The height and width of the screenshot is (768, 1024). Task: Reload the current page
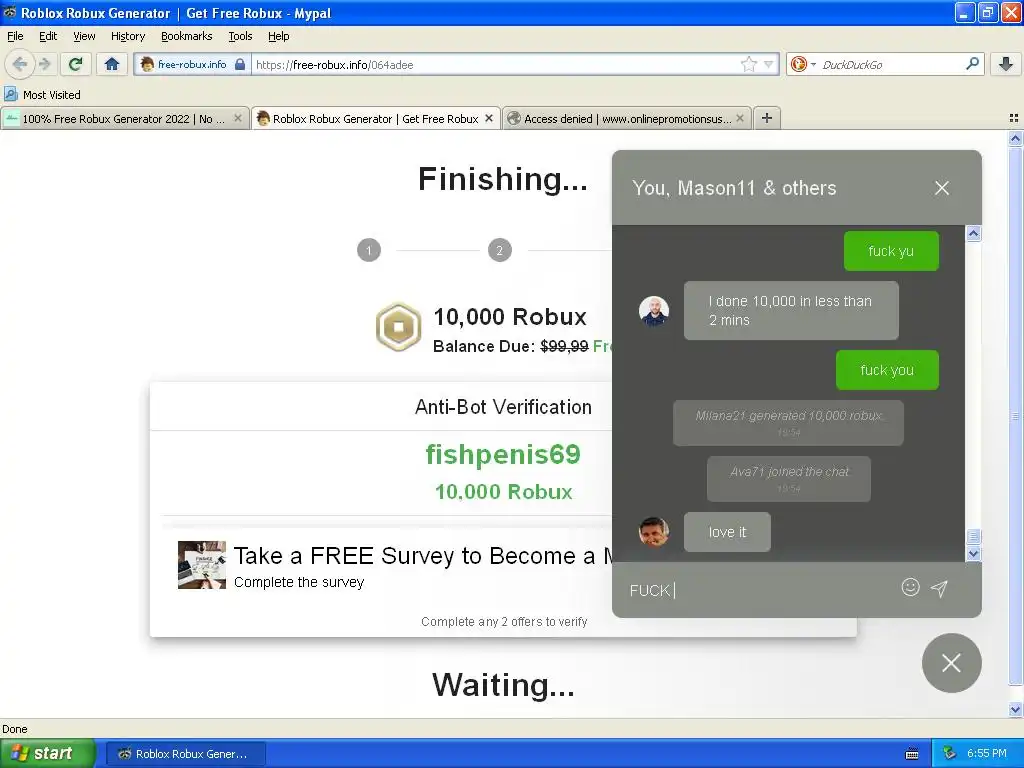click(x=76, y=64)
